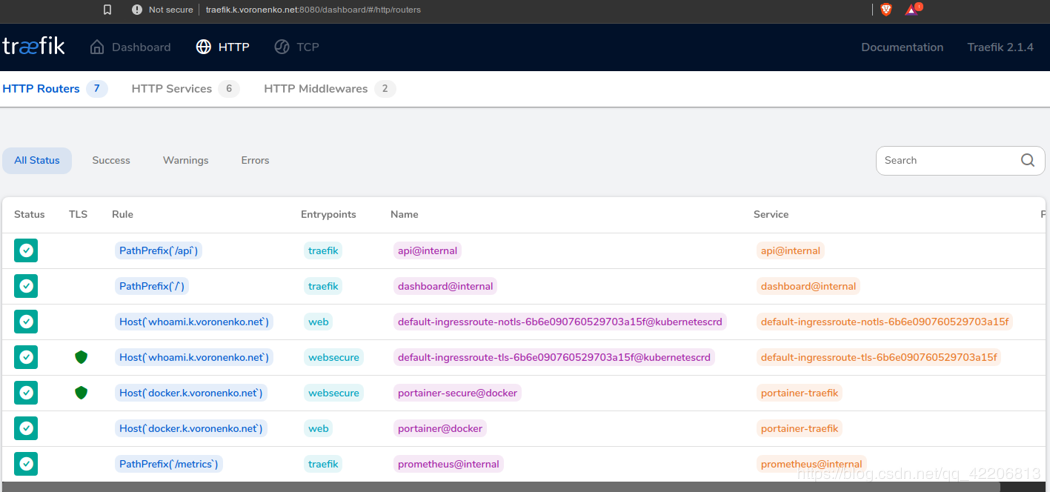Screen dimensions: 1050x492
Task: Click the success status icon for api@internal
Action: coord(26,251)
